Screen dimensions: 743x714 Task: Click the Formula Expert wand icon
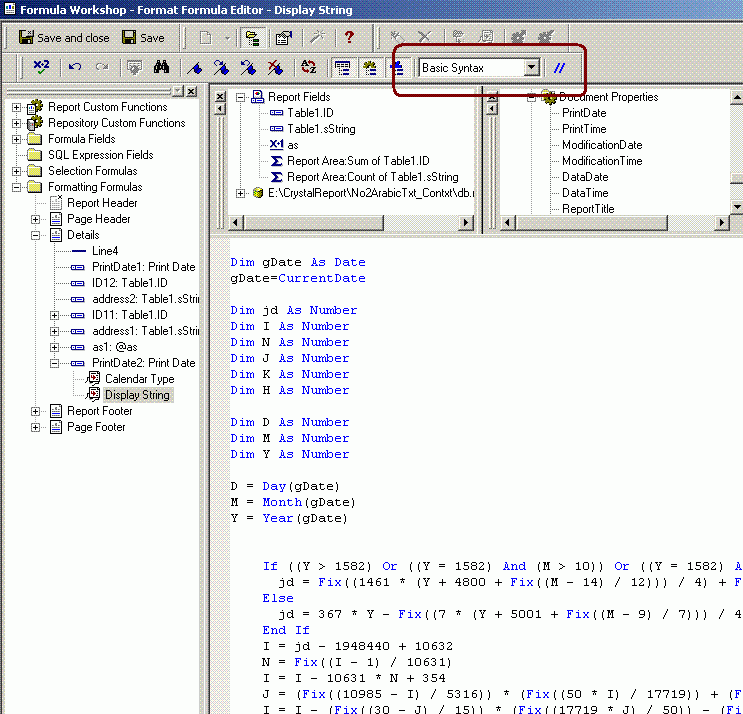pyautogui.click(x=317, y=37)
